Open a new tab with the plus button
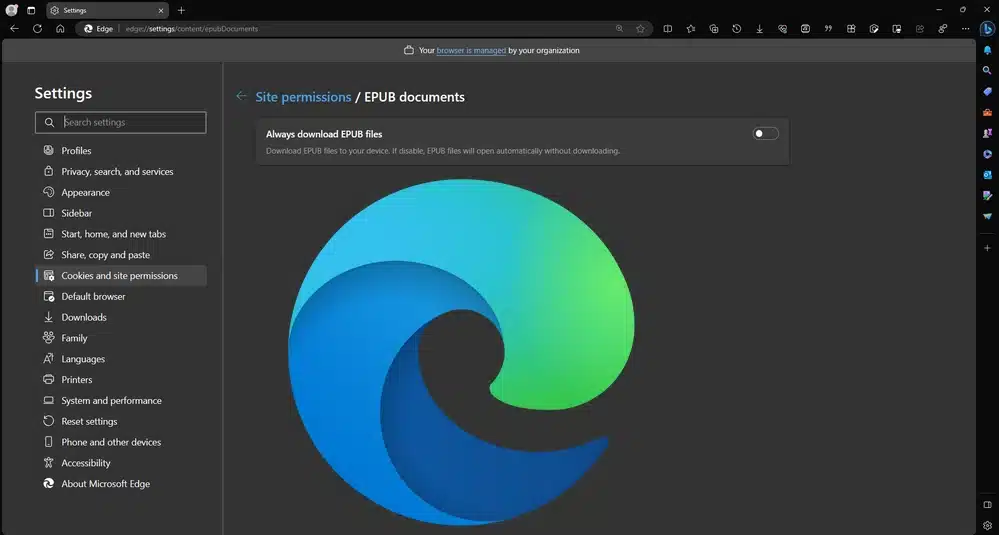 pos(181,10)
